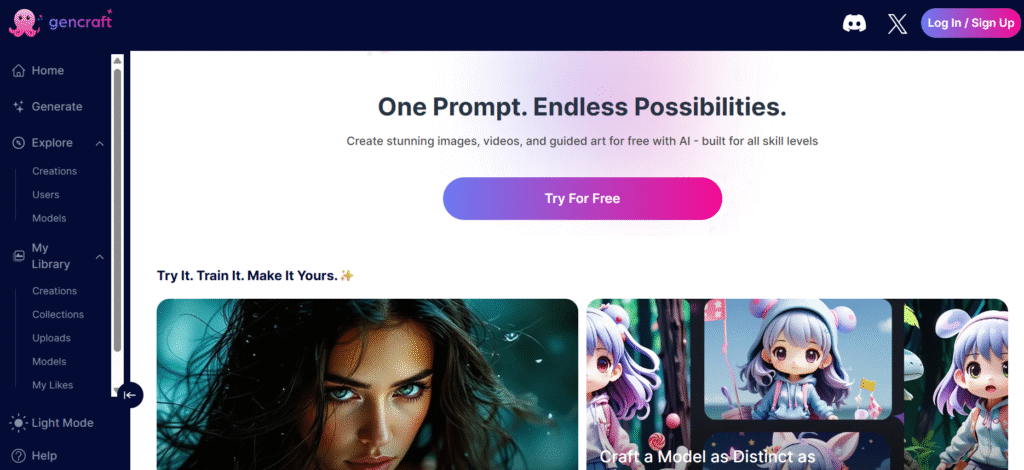
Task: Click the Home house icon
Action: point(18,70)
